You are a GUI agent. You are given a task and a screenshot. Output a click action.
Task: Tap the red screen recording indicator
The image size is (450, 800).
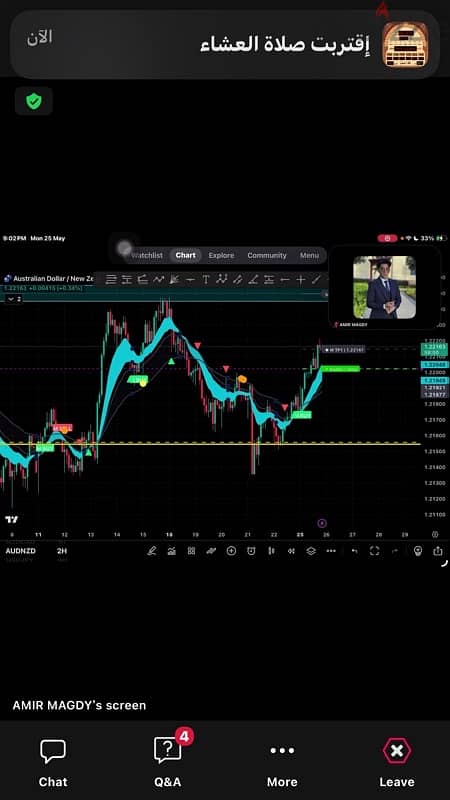[388, 238]
